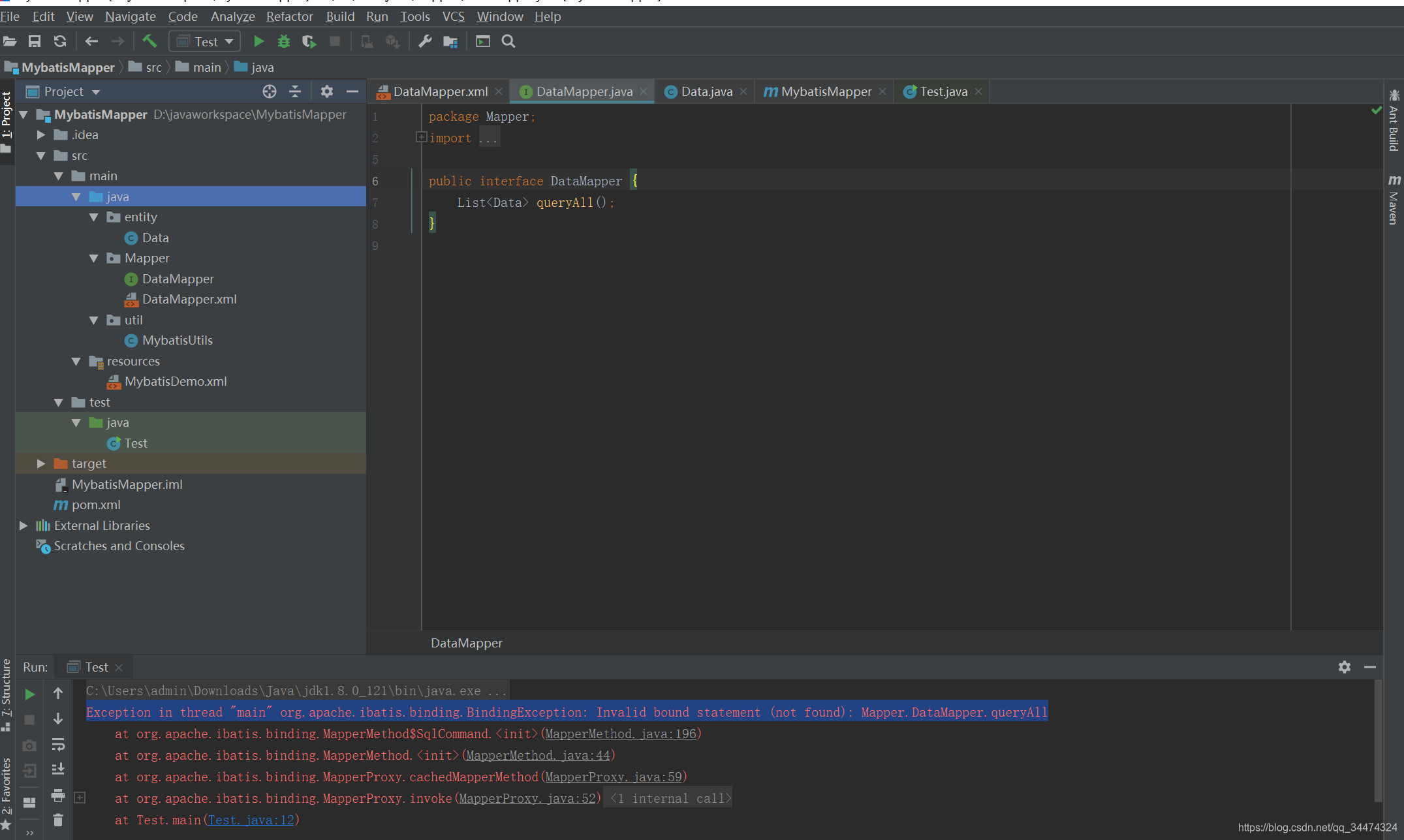Viewport: 1404px width, 840px height.
Task: Click the Synchronize refresh icon
Action: click(x=60, y=42)
